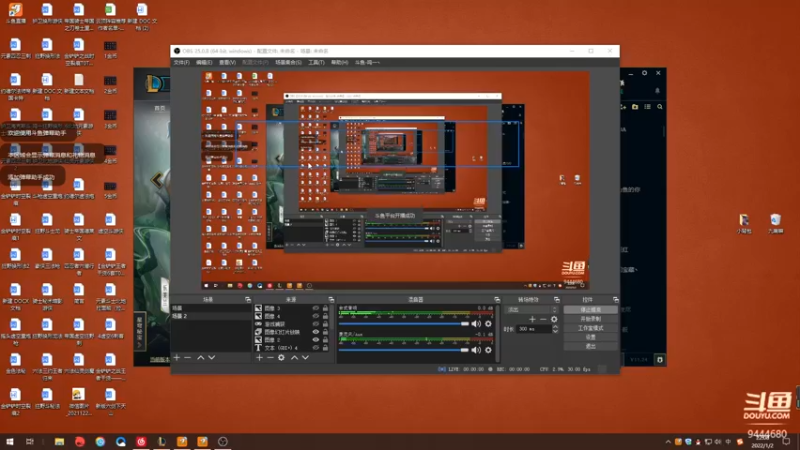Open the transition type dropdown
Image resolution: width=800 pixels, height=450 pixels.
pyautogui.click(x=532, y=310)
